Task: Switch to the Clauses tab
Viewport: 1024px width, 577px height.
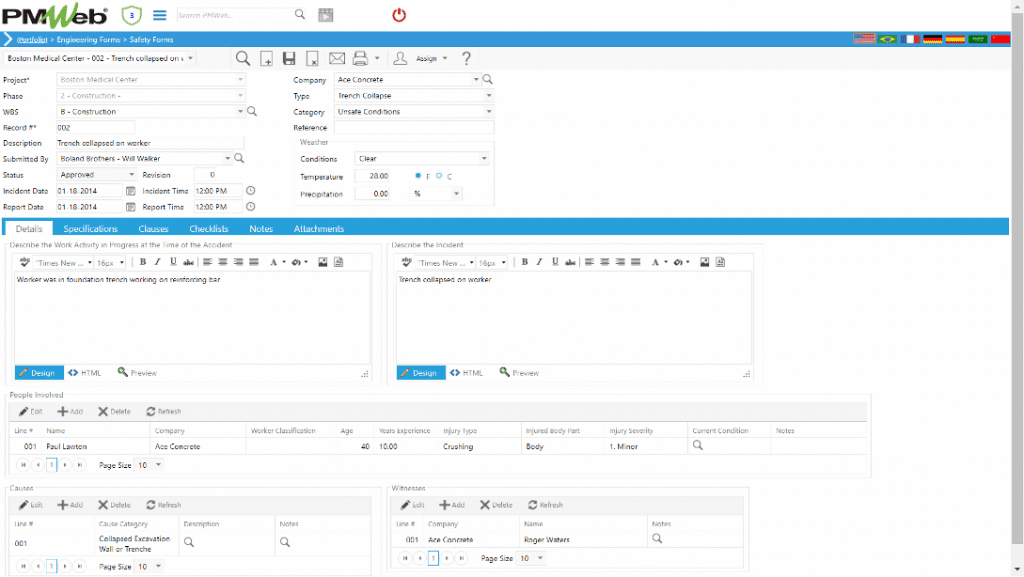Action: (x=153, y=228)
